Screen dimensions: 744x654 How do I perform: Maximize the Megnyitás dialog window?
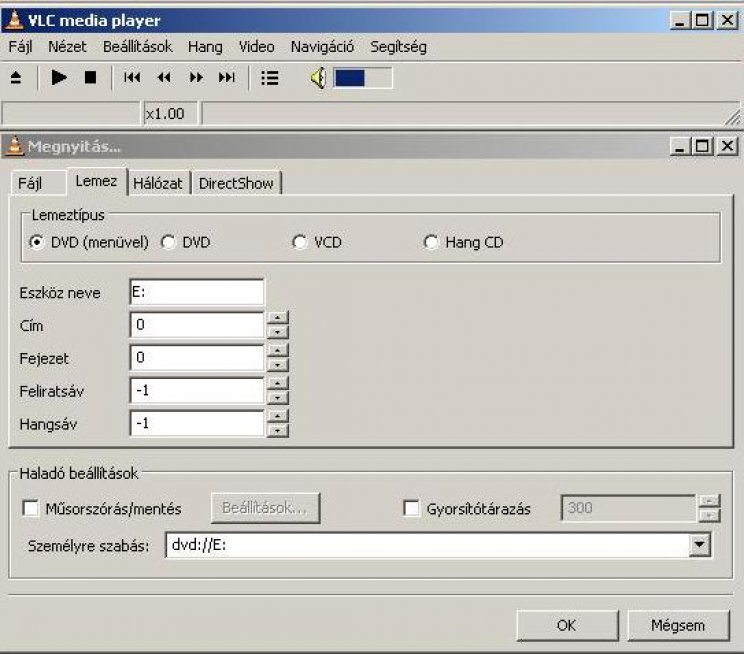point(702,146)
